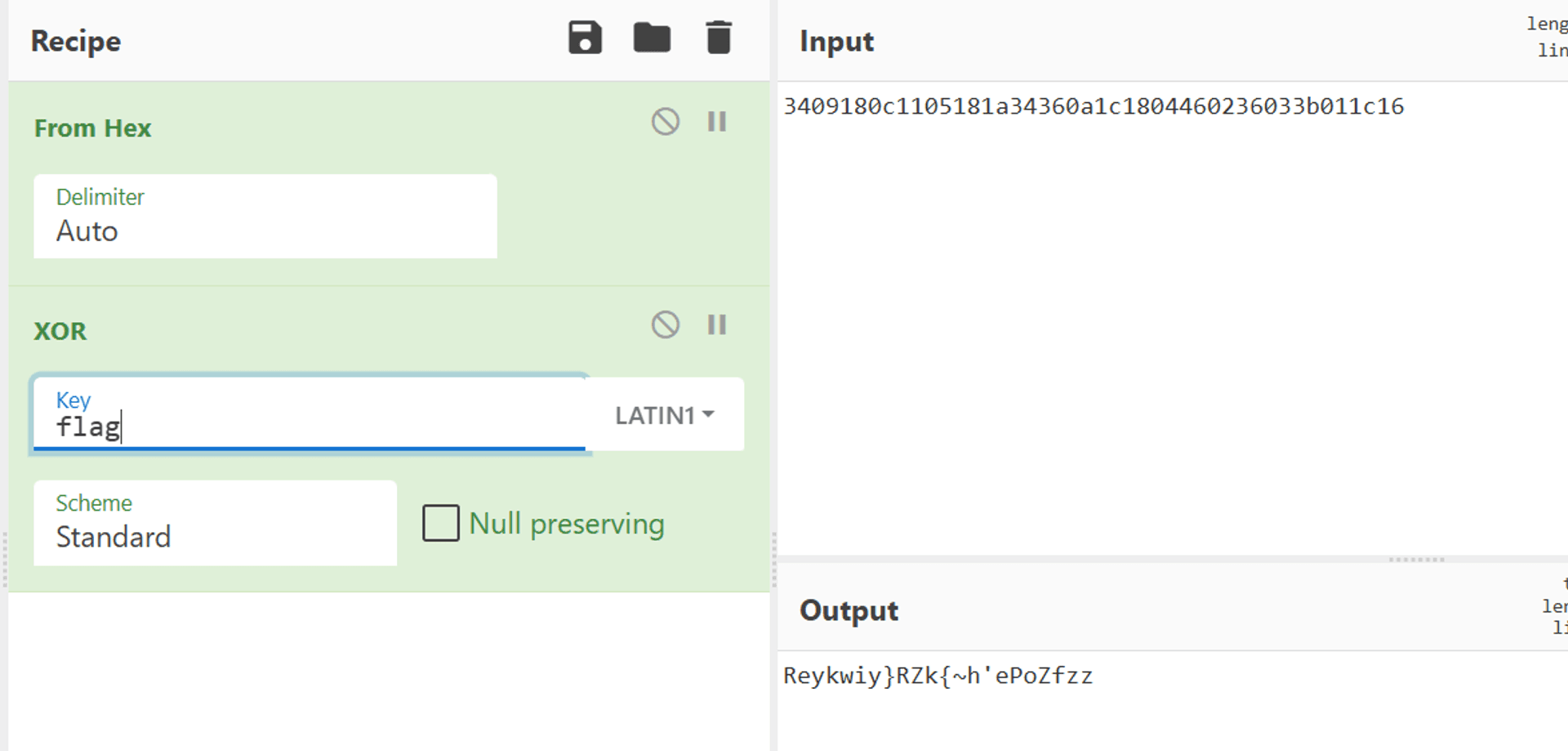Load a recipe via folder icon
This screenshot has height=751, width=1568.
point(652,38)
